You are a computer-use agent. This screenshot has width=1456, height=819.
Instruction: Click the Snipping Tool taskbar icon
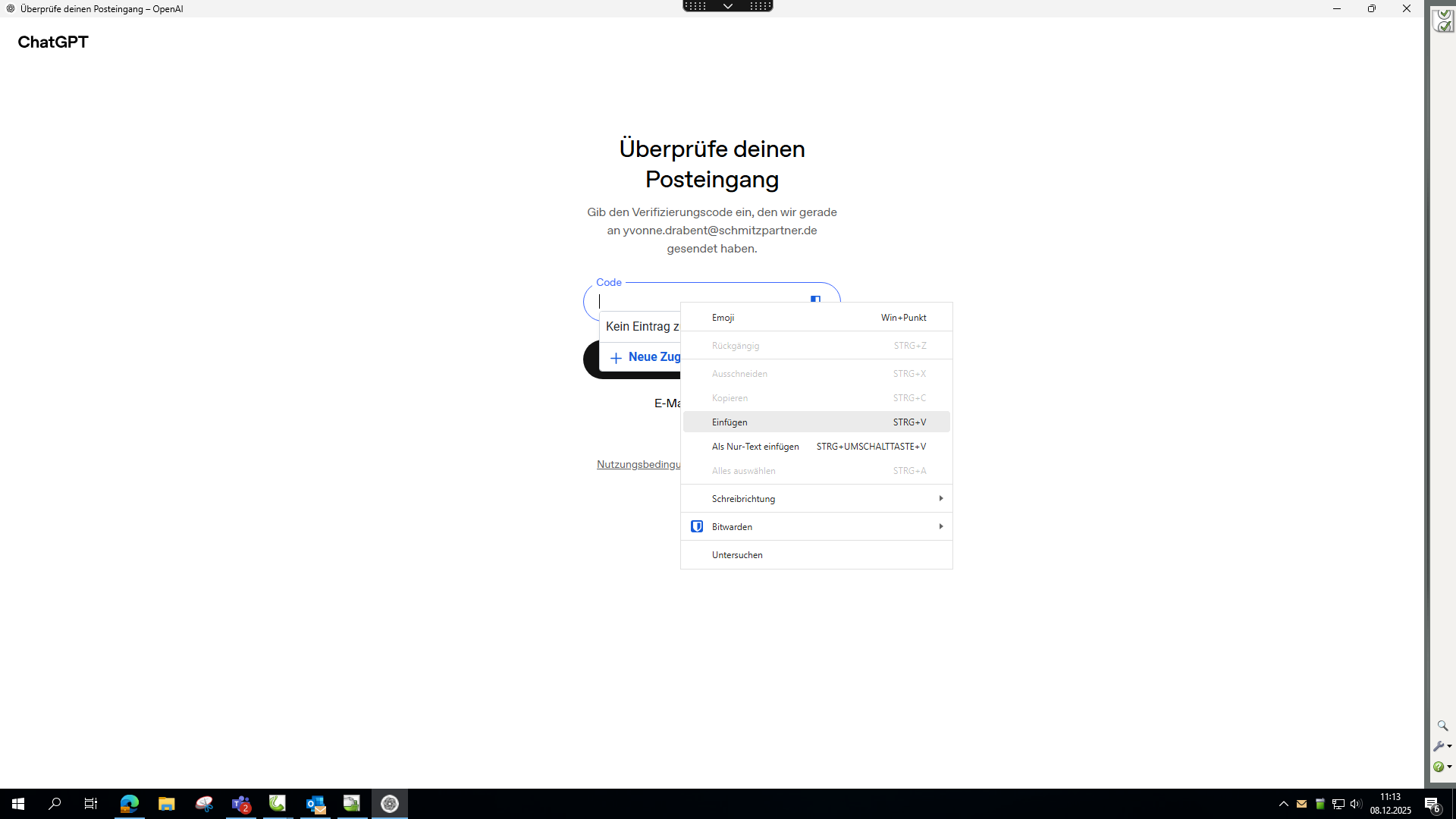pos(204,804)
